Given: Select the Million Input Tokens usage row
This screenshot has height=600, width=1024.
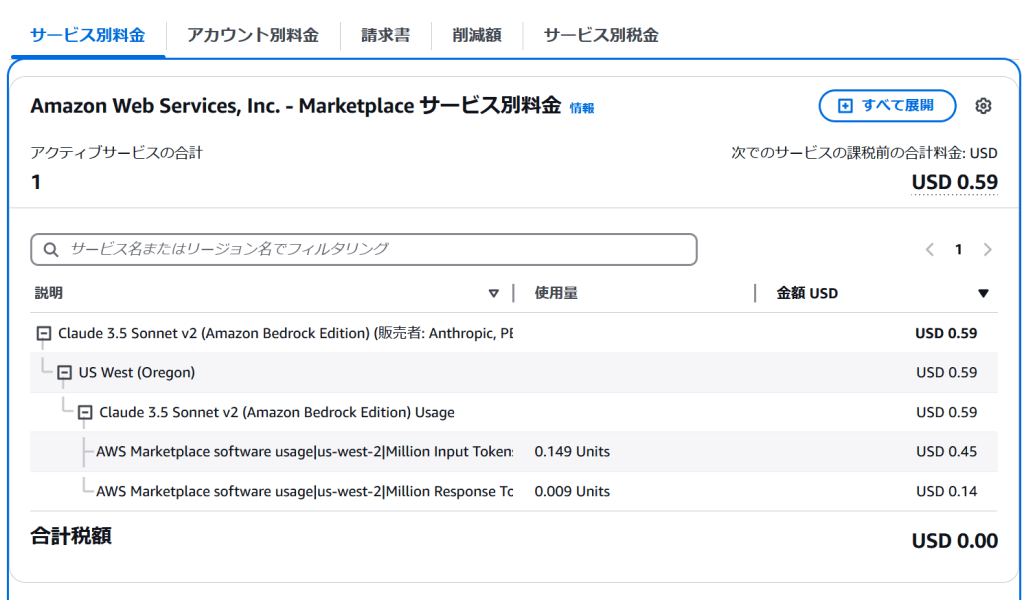Looking at the screenshot, I should point(514,452).
